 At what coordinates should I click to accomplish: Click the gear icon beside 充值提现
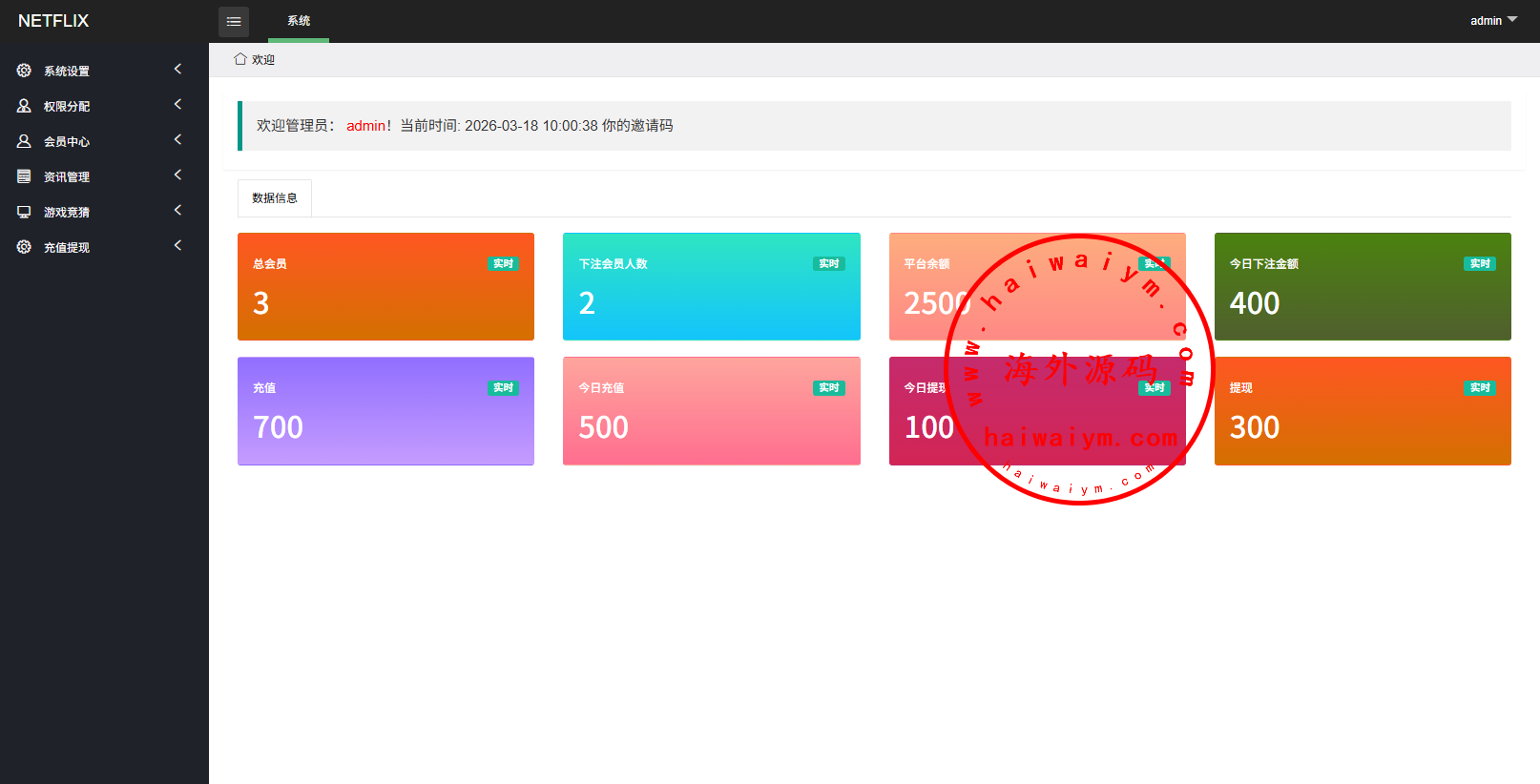(x=24, y=247)
